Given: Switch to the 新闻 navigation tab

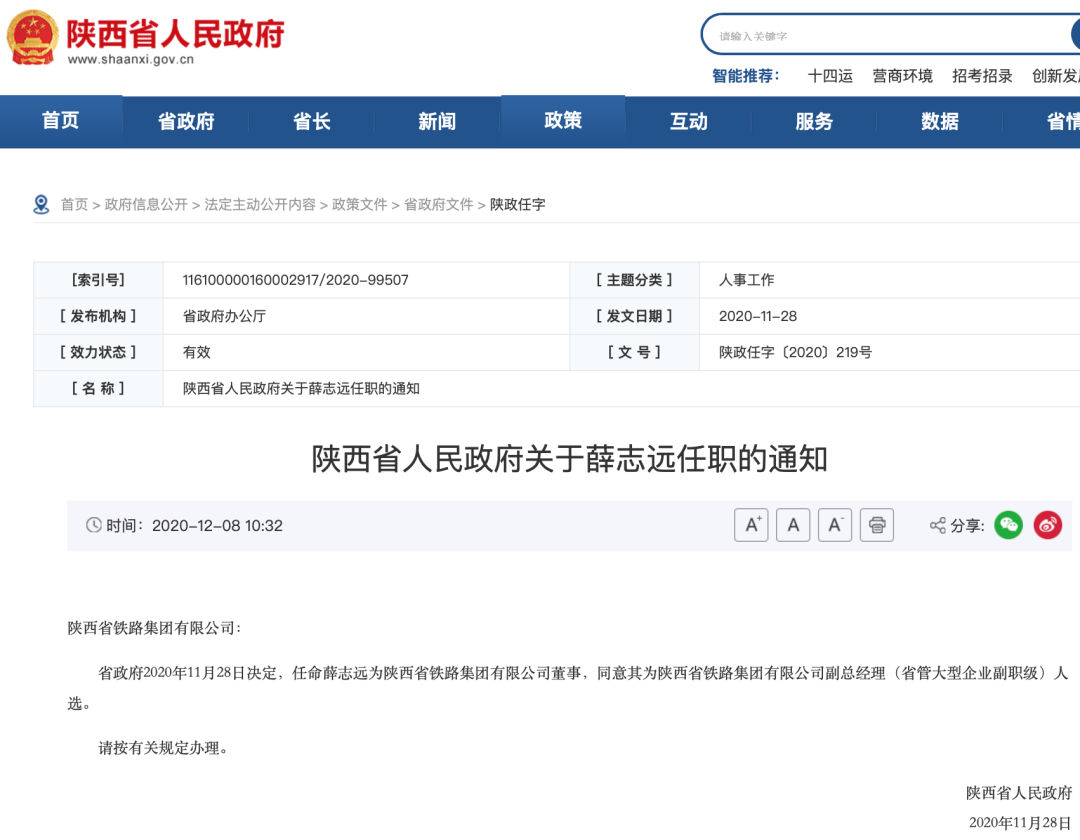Looking at the screenshot, I should tap(437, 121).
